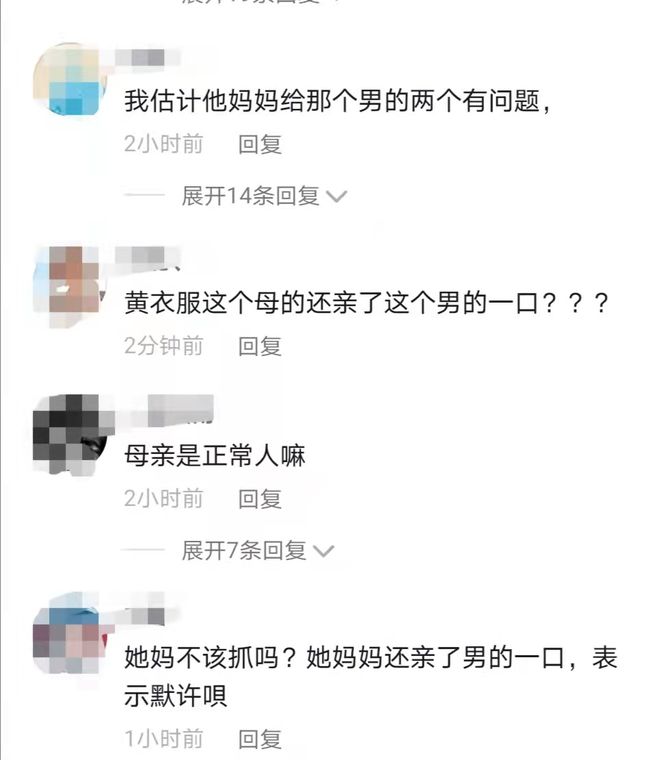660x760 pixels.
Task: Select comment text 母亲是正常人嘛
Action: [x=215, y=456]
